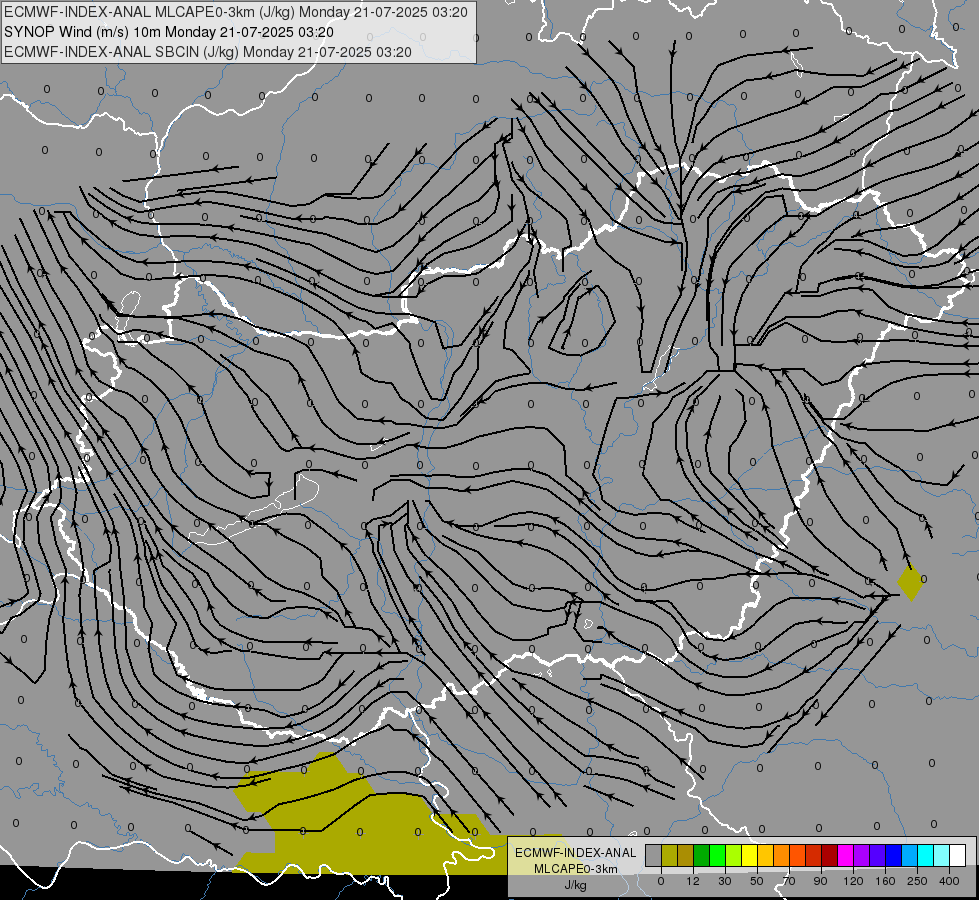Click the legend value label 30

click(x=725, y=881)
